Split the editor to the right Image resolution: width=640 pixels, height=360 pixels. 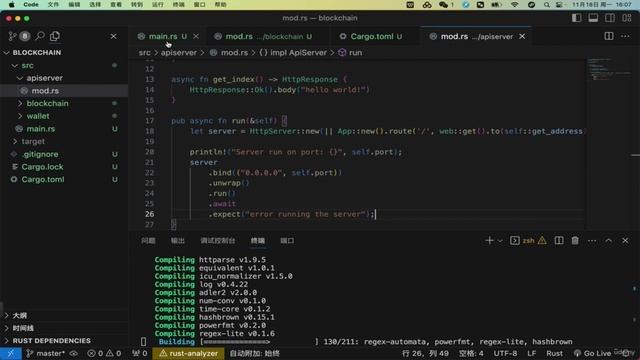pyautogui.click(x=609, y=36)
